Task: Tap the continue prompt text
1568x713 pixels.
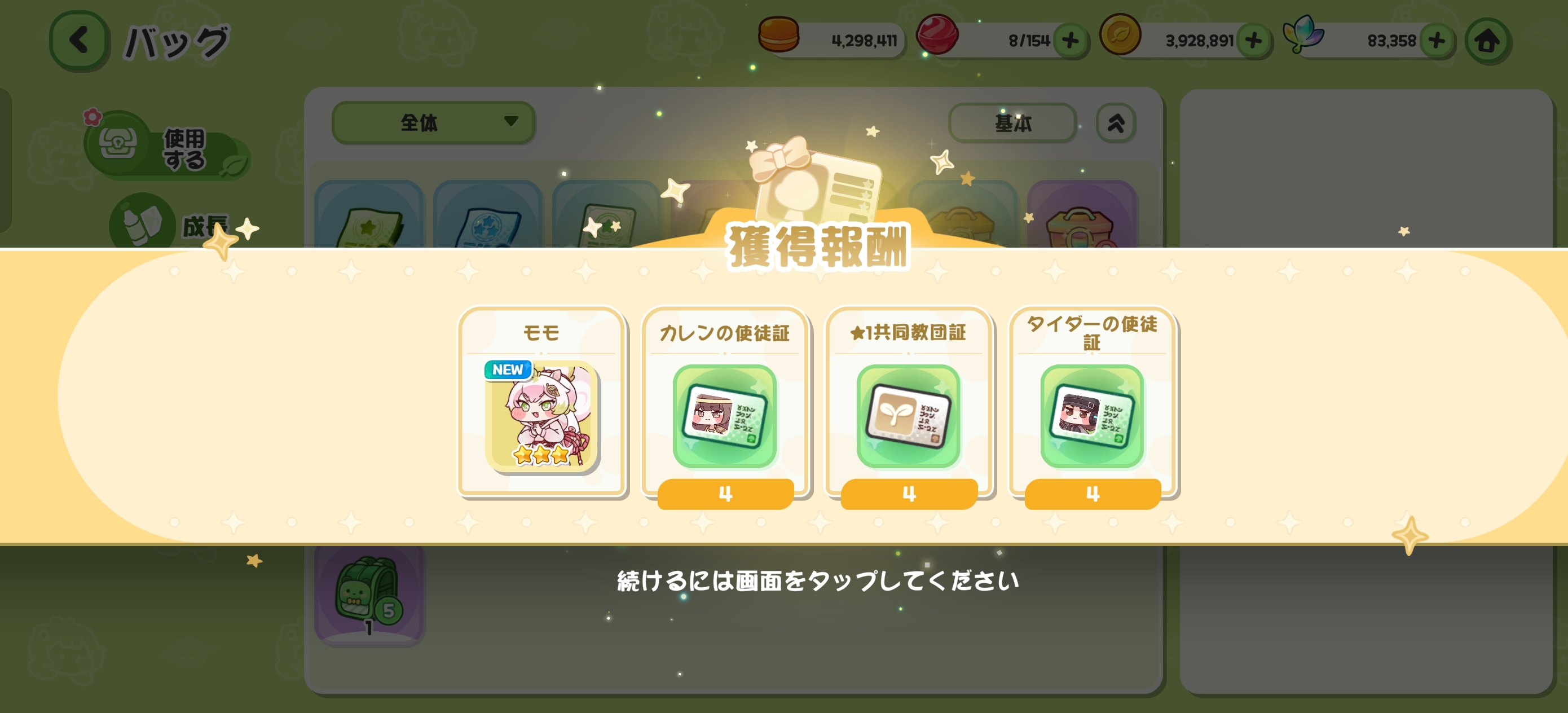Action: coord(817,582)
